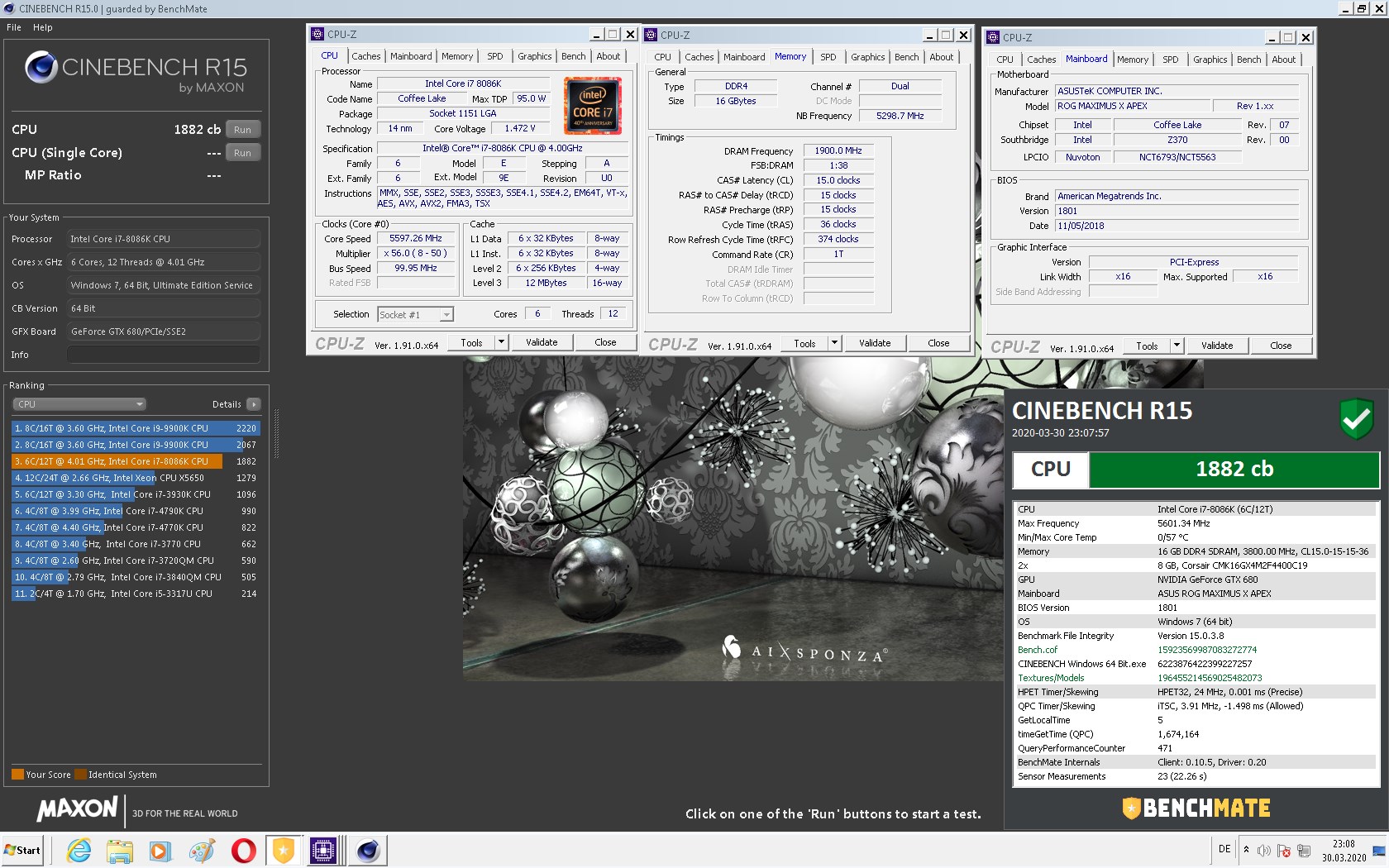Viewport: 1389px width, 868px height.
Task: Click the BenchMate logo at the bottom
Action: [1196, 808]
